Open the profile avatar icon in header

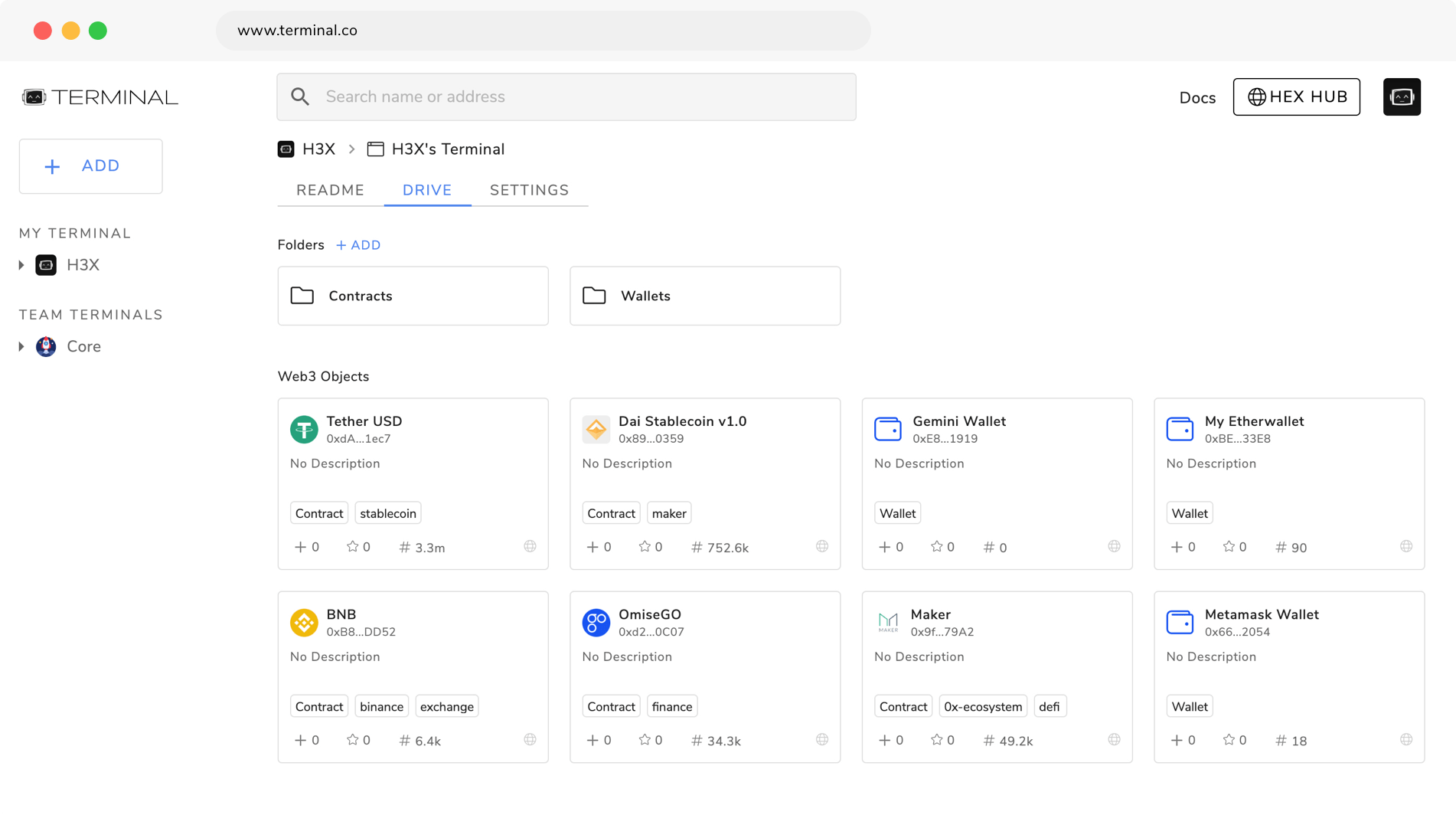coord(1402,97)
